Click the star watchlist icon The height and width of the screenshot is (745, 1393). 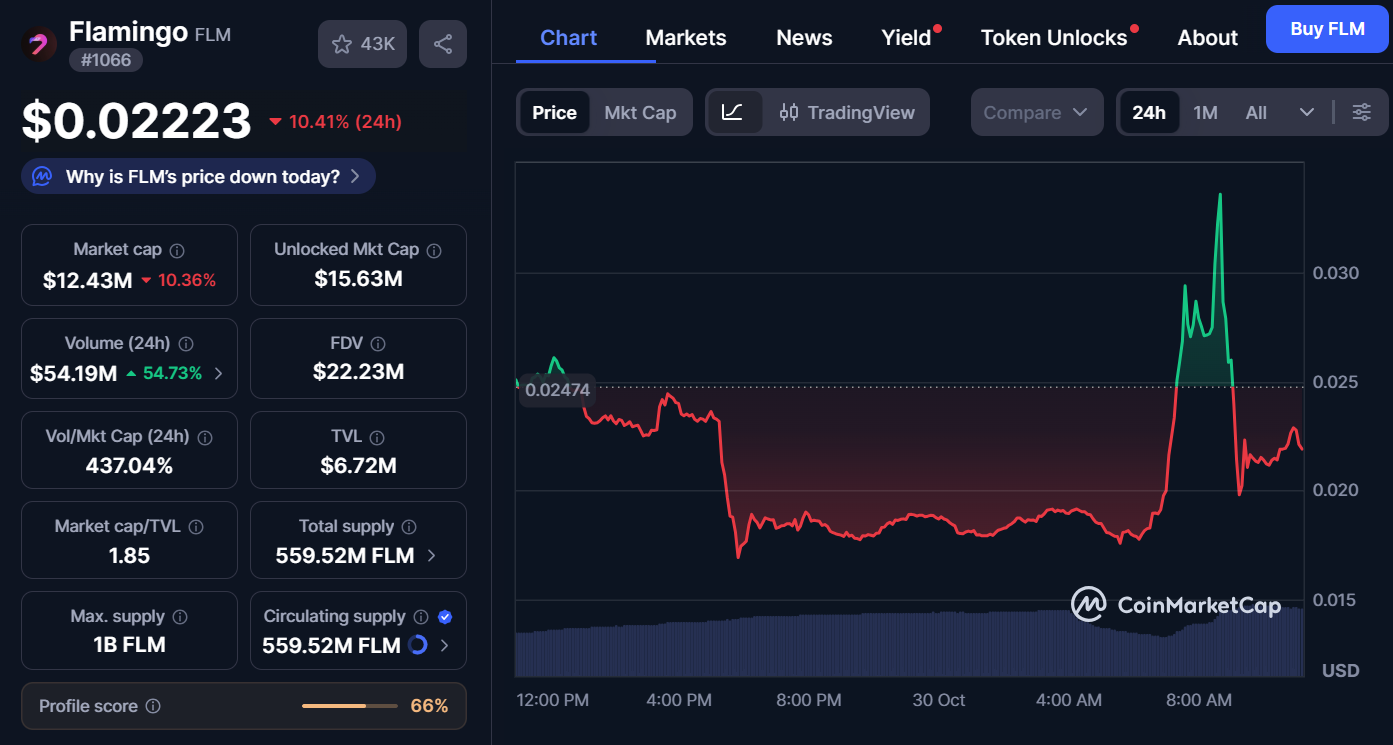pos(343,44)
